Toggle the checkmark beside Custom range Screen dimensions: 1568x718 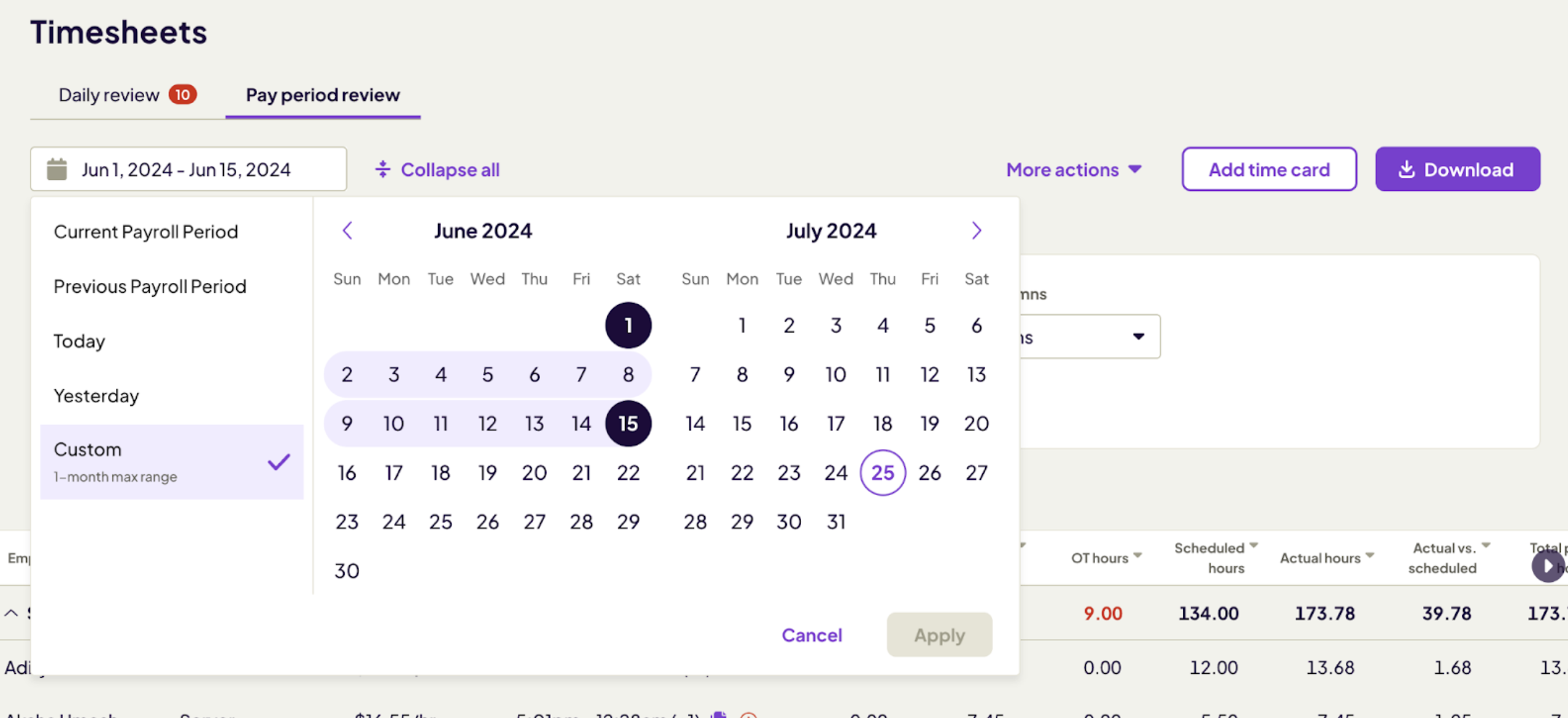279,462
